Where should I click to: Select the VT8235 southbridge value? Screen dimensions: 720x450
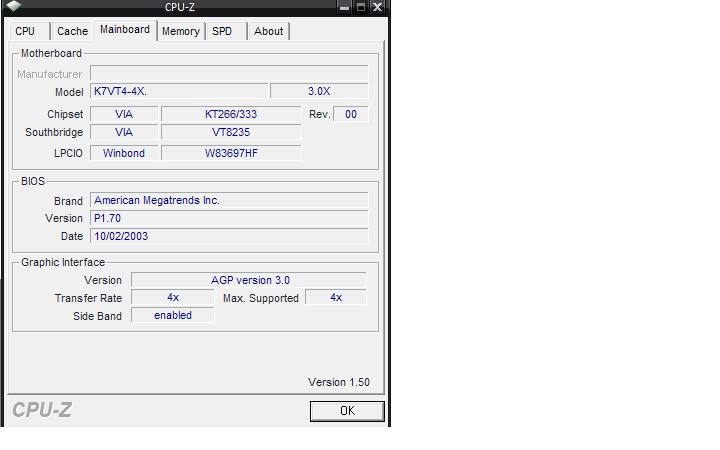pos(231,132)
